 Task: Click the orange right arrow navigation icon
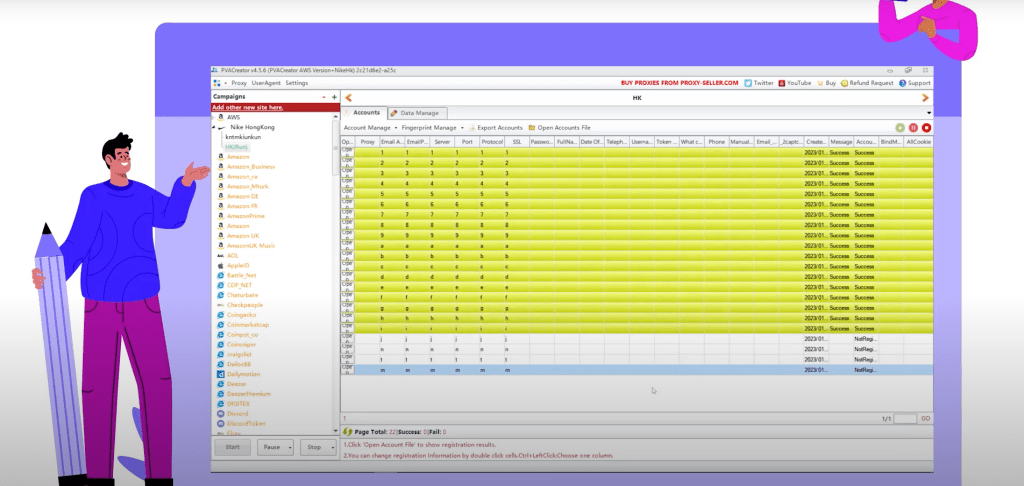925,98
